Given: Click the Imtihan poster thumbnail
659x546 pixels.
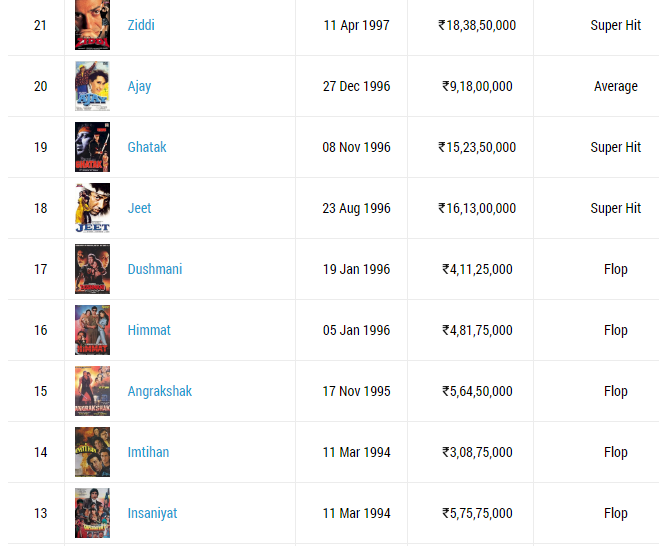Looking at the screenshot, I should pos(92,452).
